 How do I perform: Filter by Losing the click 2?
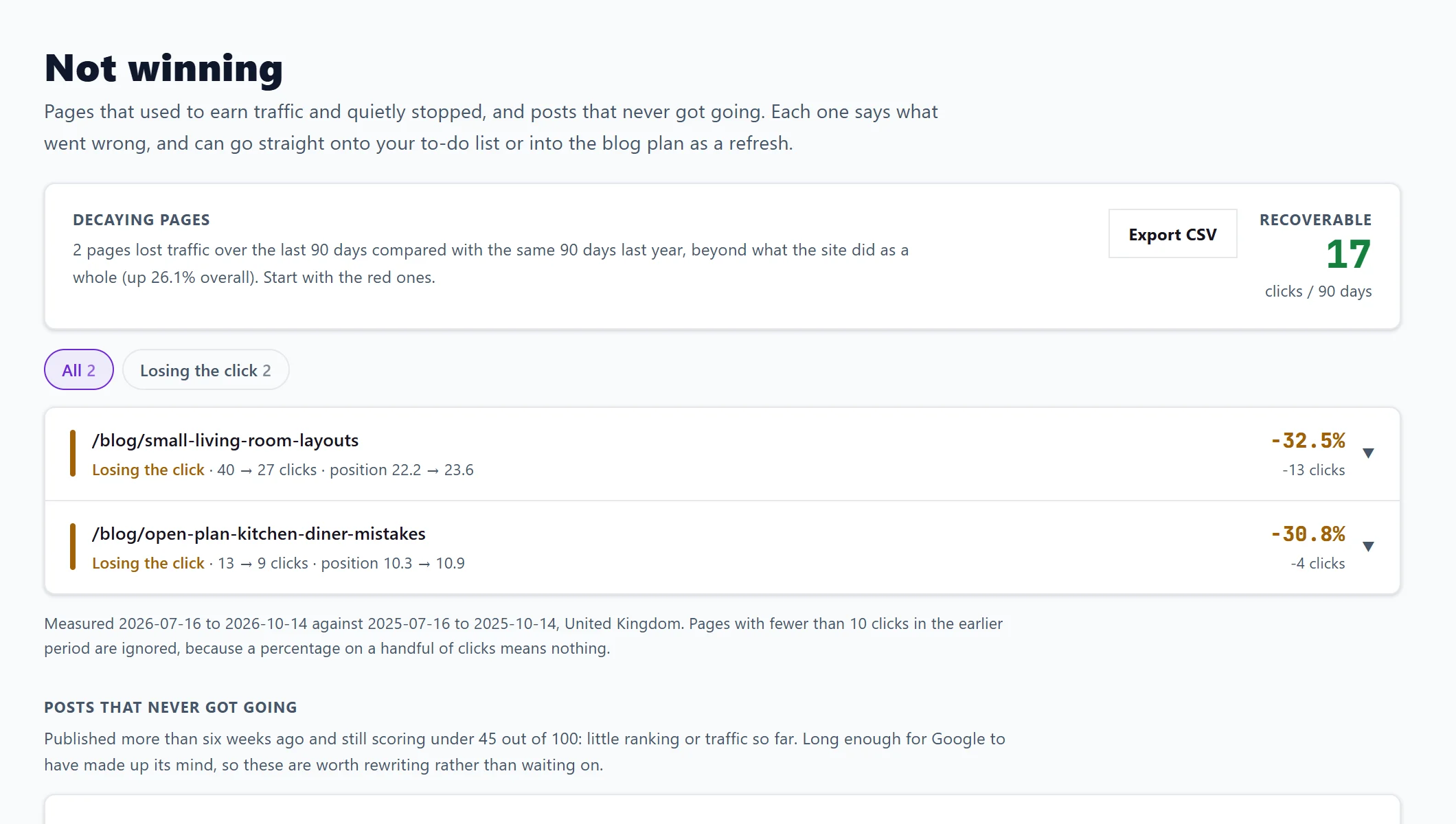[x=205, y=370]
